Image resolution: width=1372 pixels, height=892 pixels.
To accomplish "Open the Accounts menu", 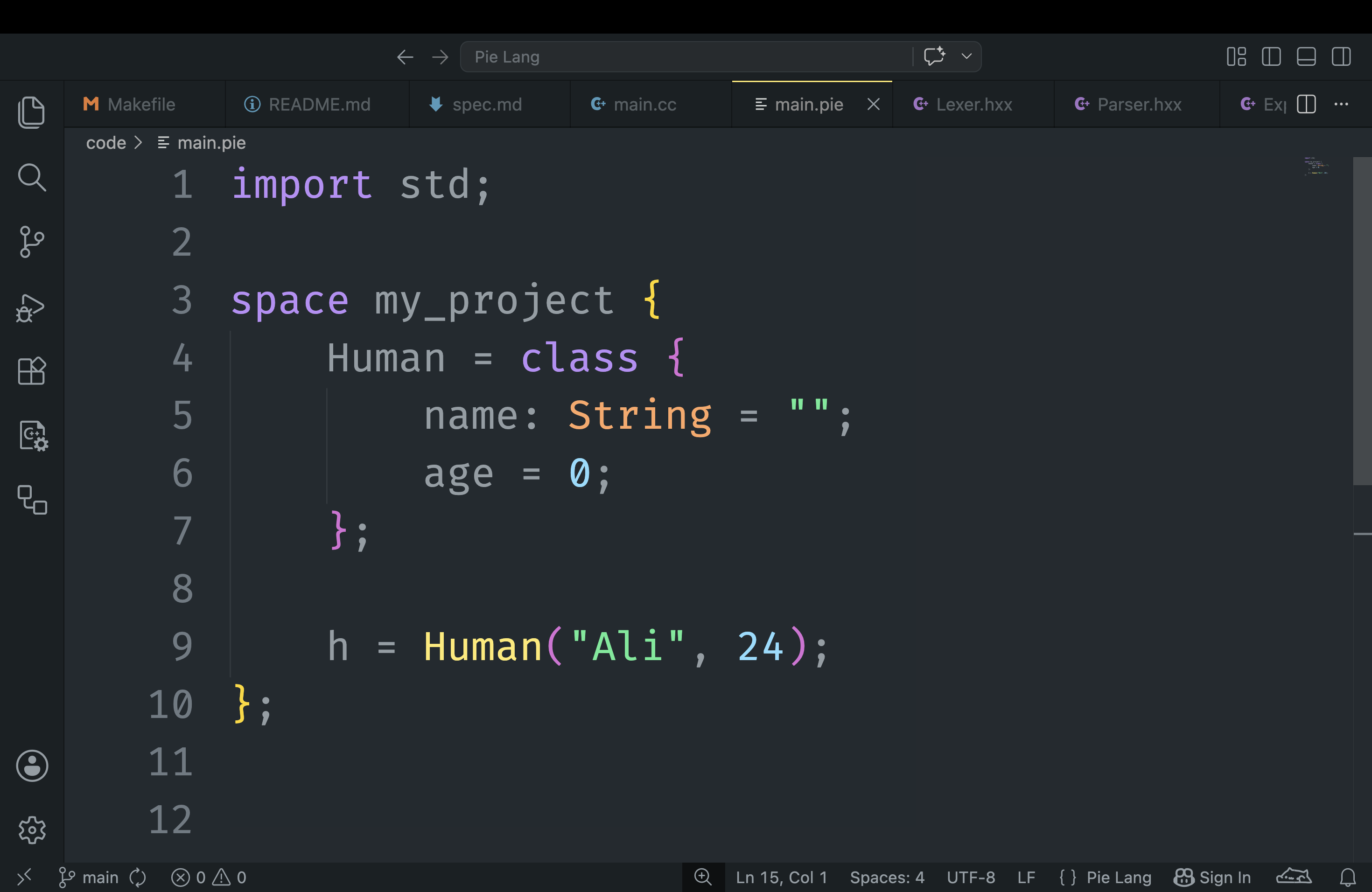I will pyautogui.click(x=32, y=766).
